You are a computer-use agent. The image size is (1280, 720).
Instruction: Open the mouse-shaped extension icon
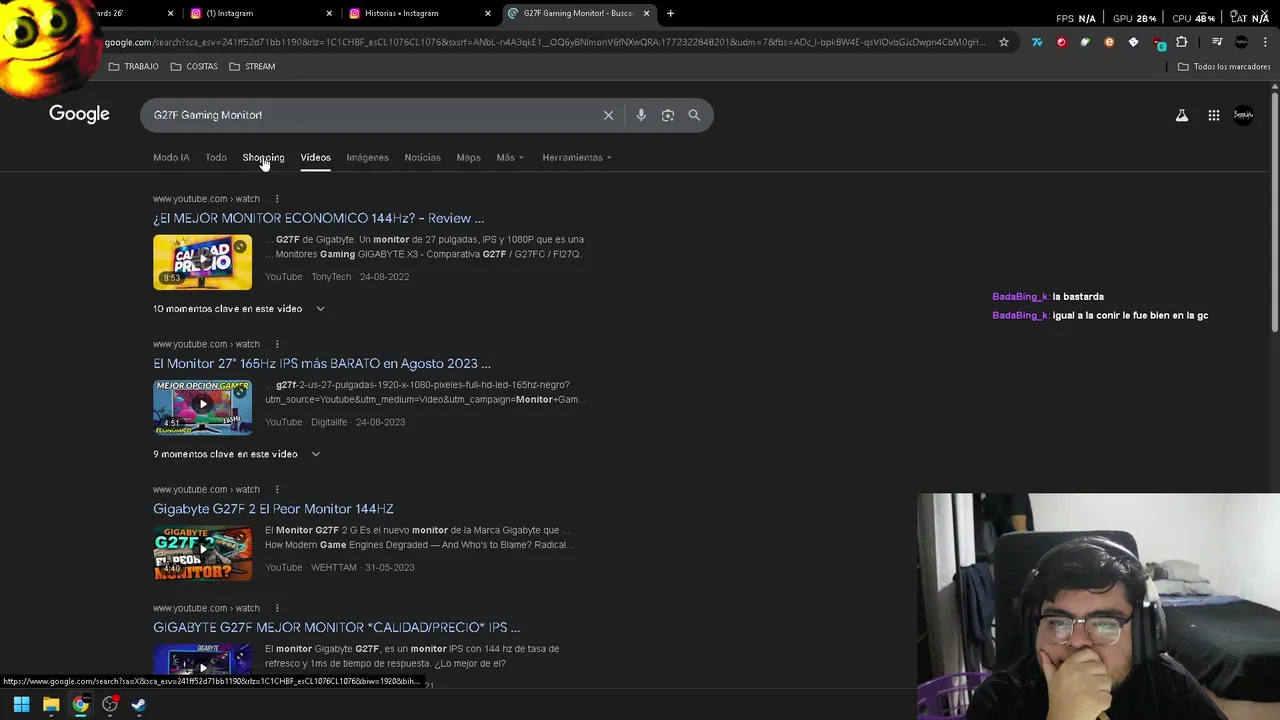pyautogui.click(x=1085, y=42)
